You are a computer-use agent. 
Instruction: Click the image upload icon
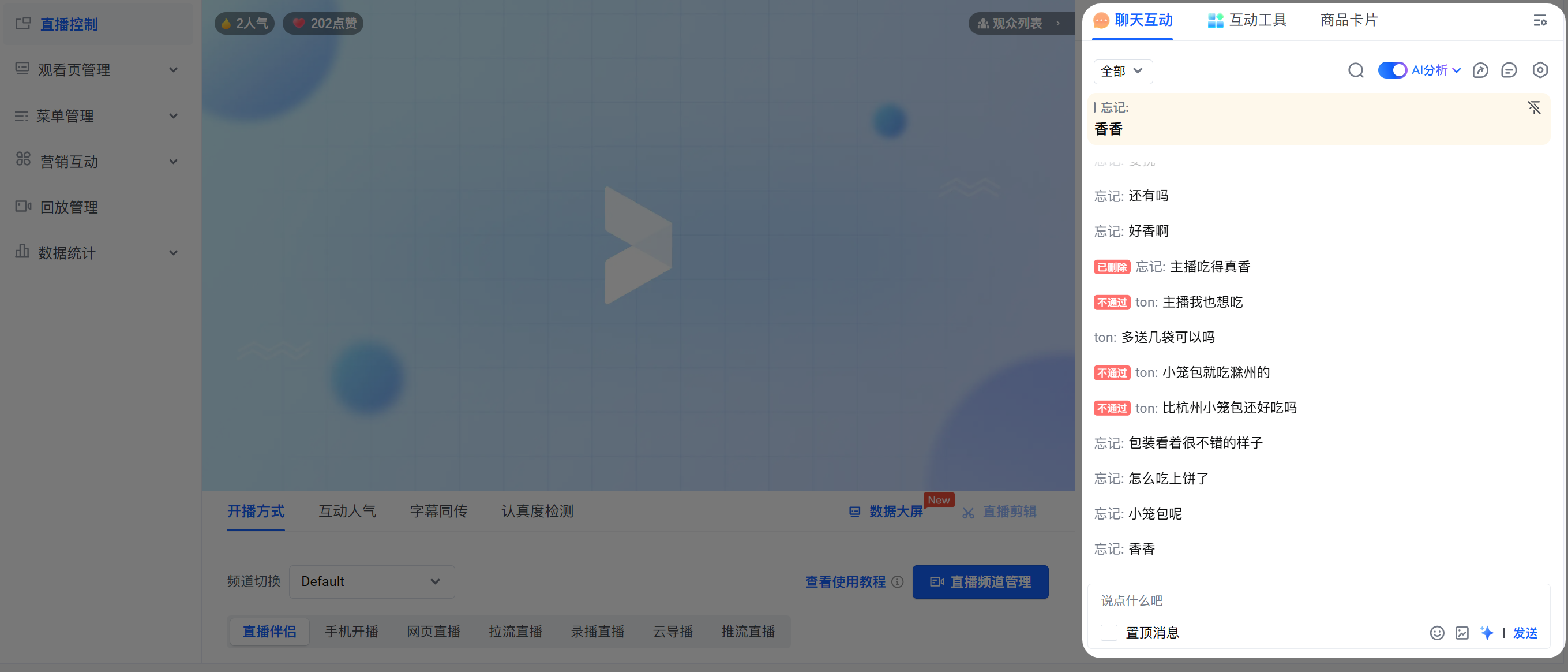pos(1461,632)
